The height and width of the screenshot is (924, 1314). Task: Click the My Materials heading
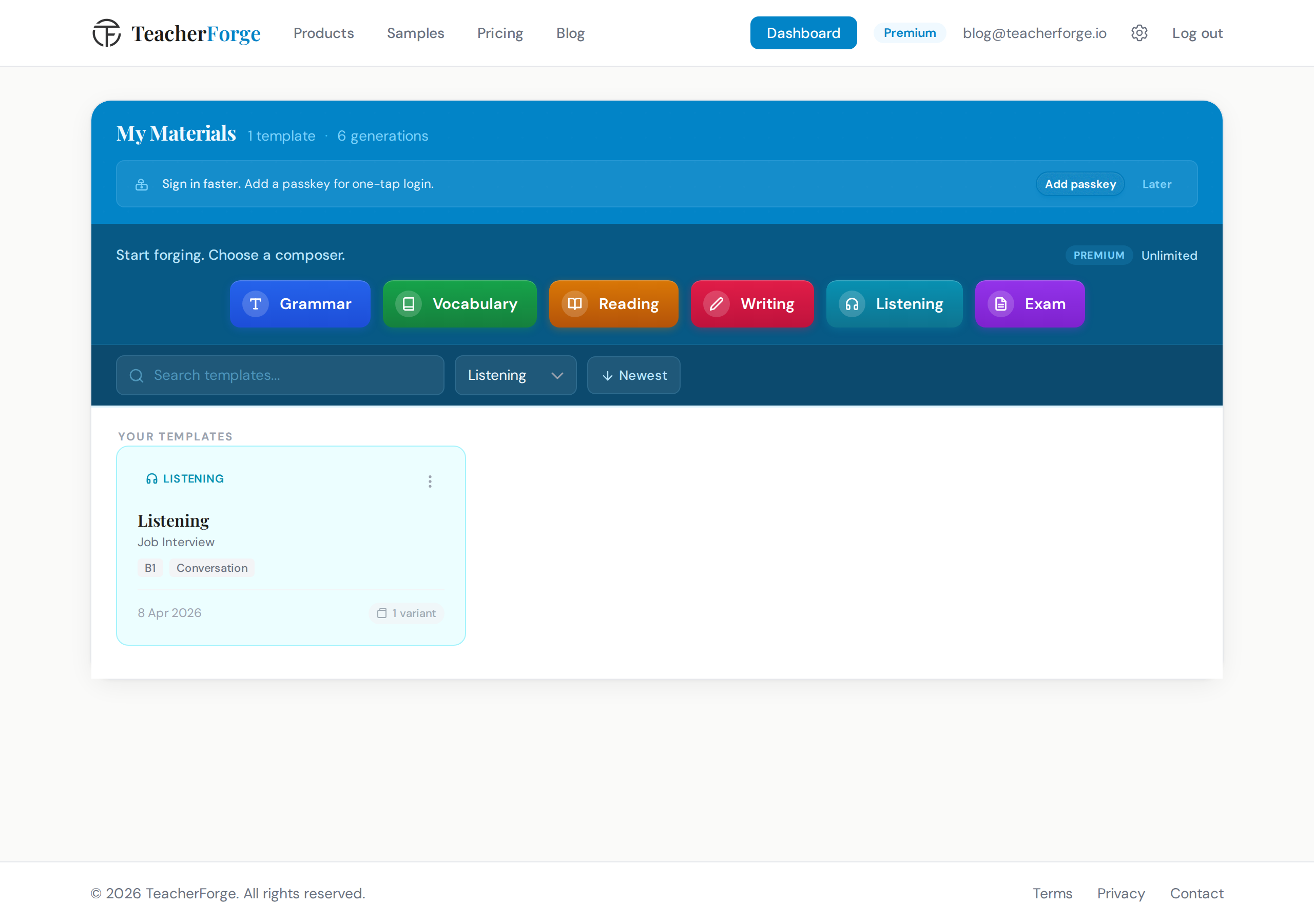point(176,133)
